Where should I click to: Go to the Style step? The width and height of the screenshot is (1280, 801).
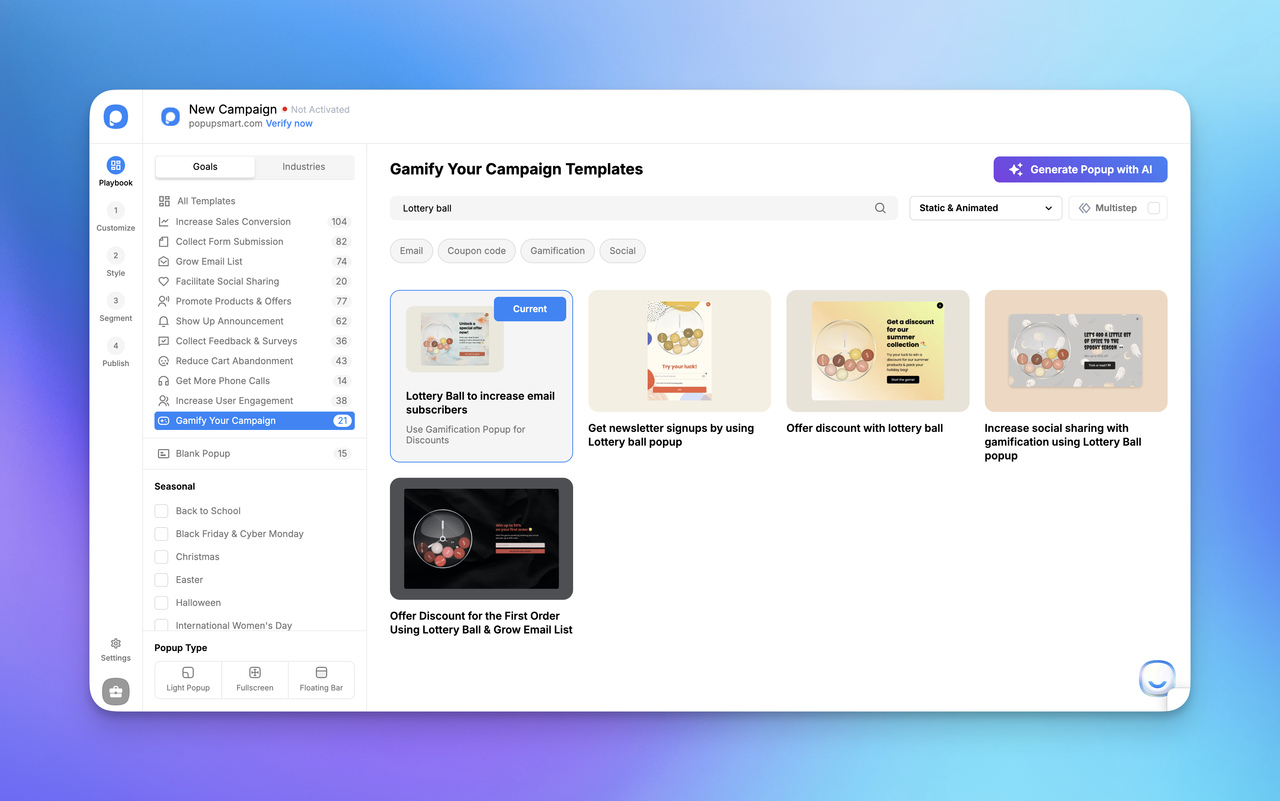click(x=115, y=263)
